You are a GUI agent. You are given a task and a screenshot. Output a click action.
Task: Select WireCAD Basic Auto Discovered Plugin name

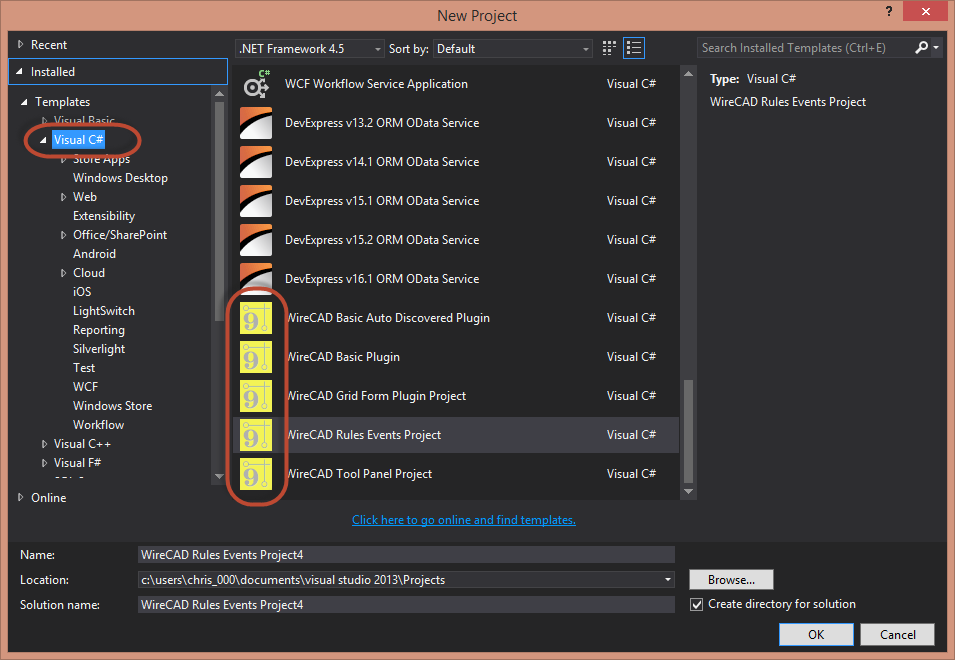pyautogui.click(x=388, y=318)
